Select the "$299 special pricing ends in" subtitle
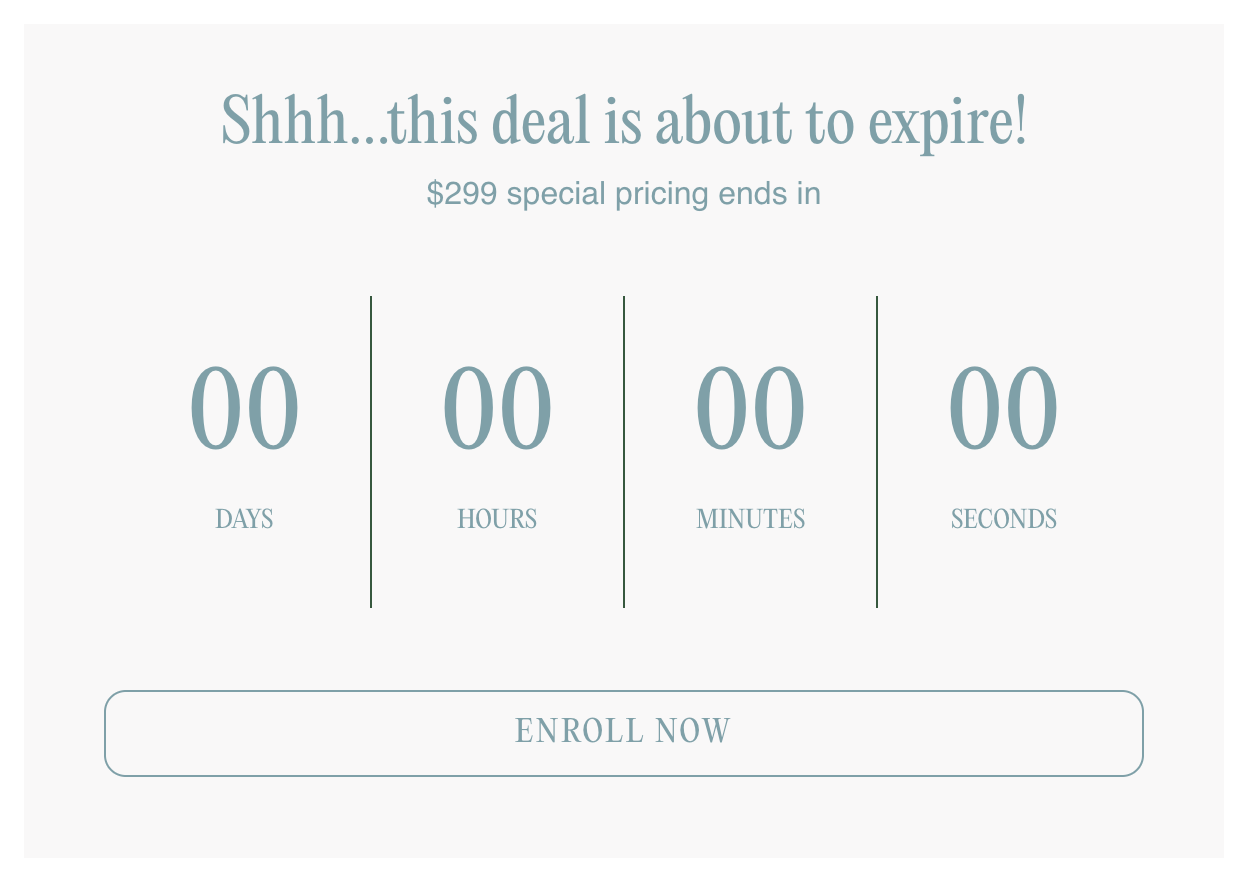The width and height of the screenshot is (1248, 888). [x=624, y=193]
